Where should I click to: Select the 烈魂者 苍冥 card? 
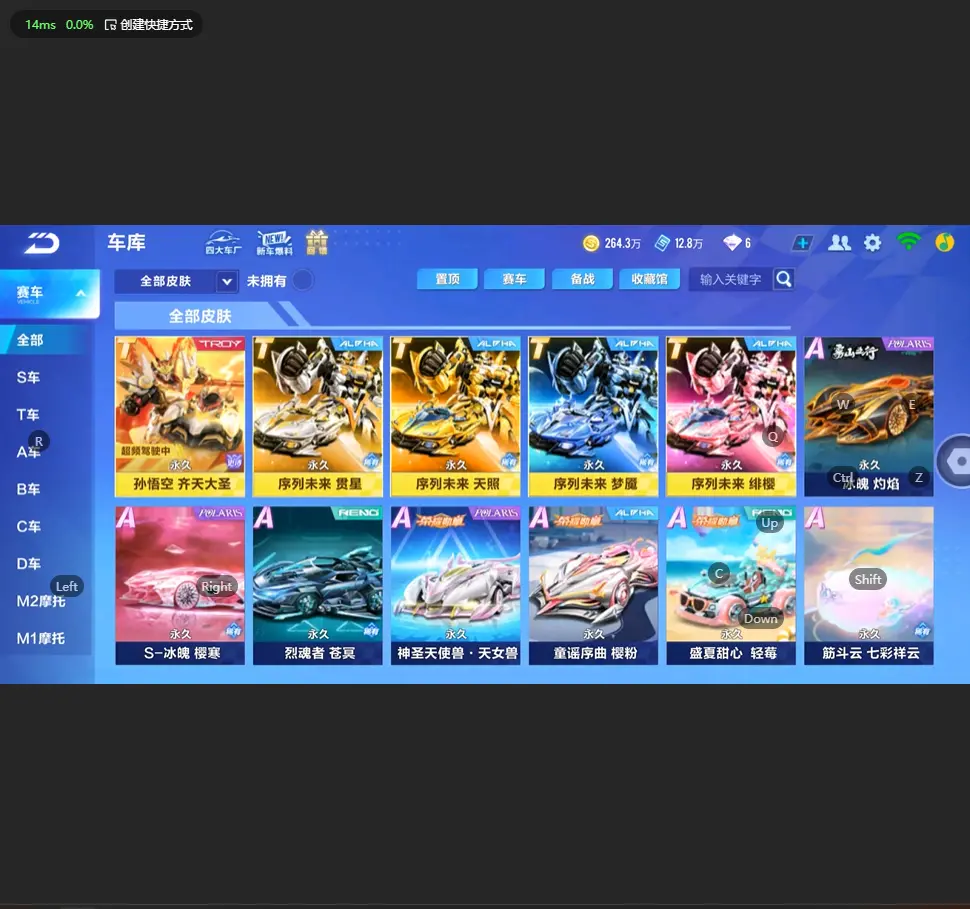click(318, 585)
